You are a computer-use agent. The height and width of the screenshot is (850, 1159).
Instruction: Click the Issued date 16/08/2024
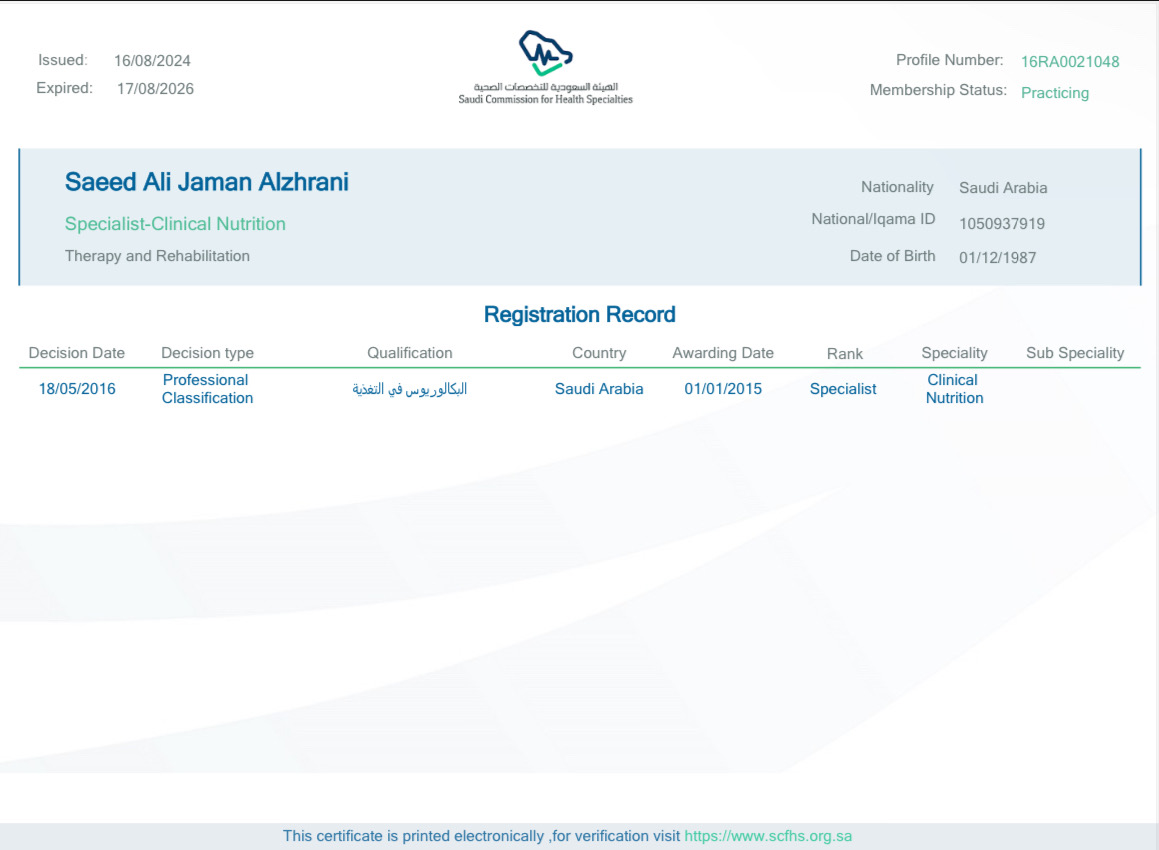[x=152, y=61]
